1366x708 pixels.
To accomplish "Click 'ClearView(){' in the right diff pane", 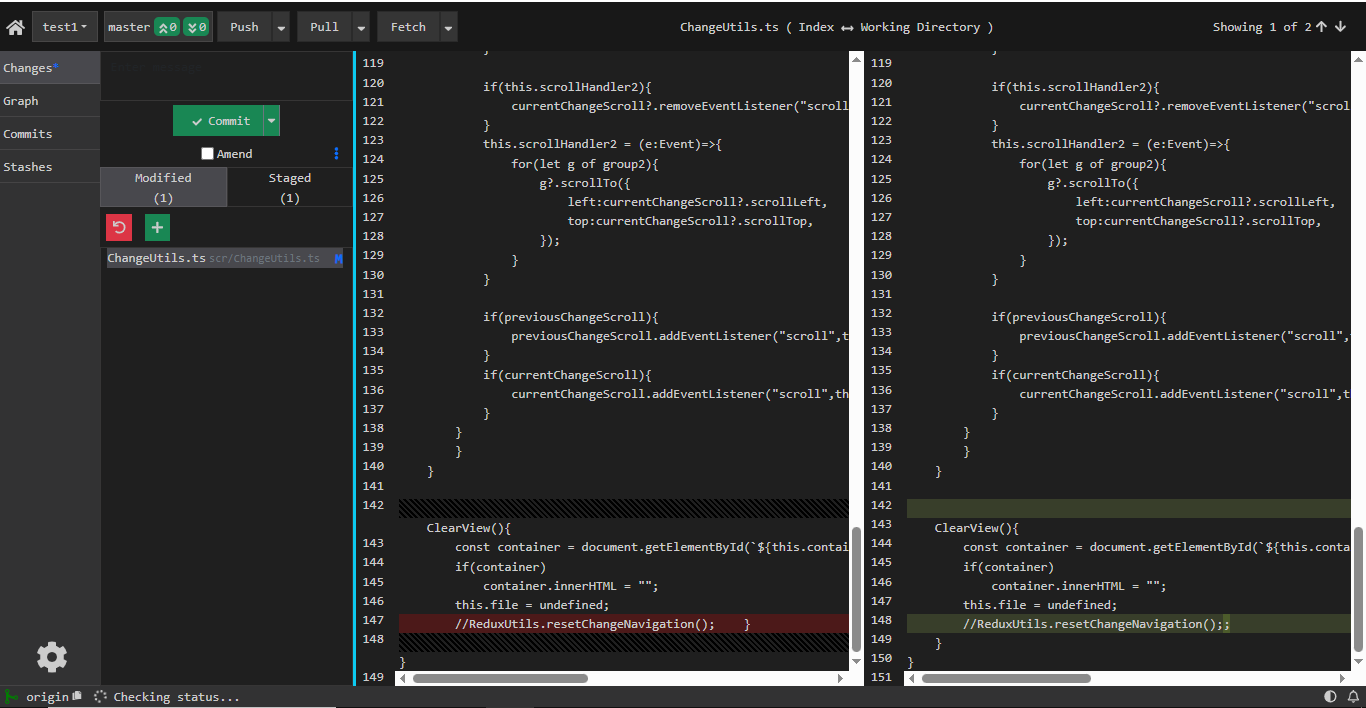I will [x=975, y=528].
